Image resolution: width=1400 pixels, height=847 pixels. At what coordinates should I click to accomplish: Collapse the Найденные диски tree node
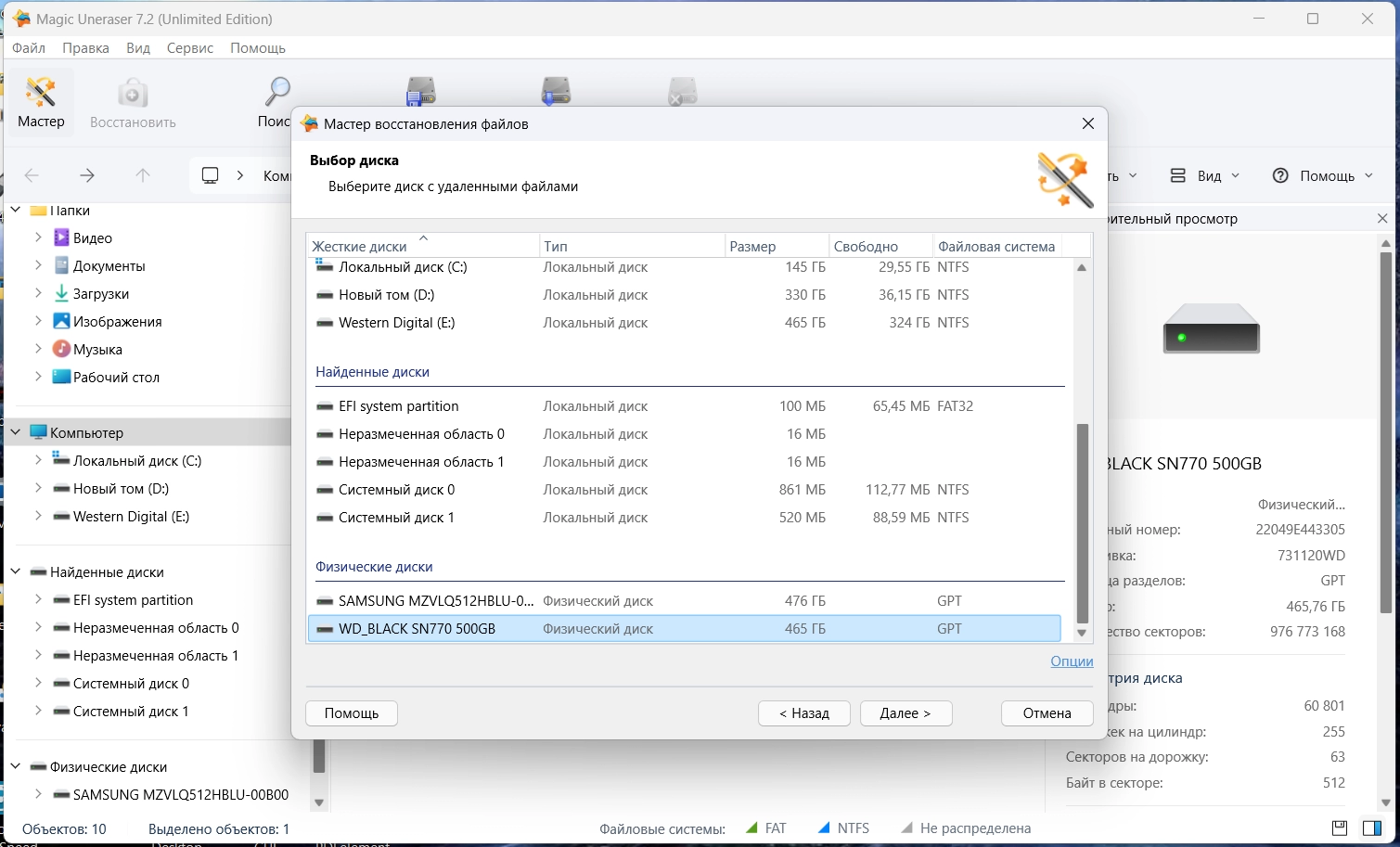point(16,571)
